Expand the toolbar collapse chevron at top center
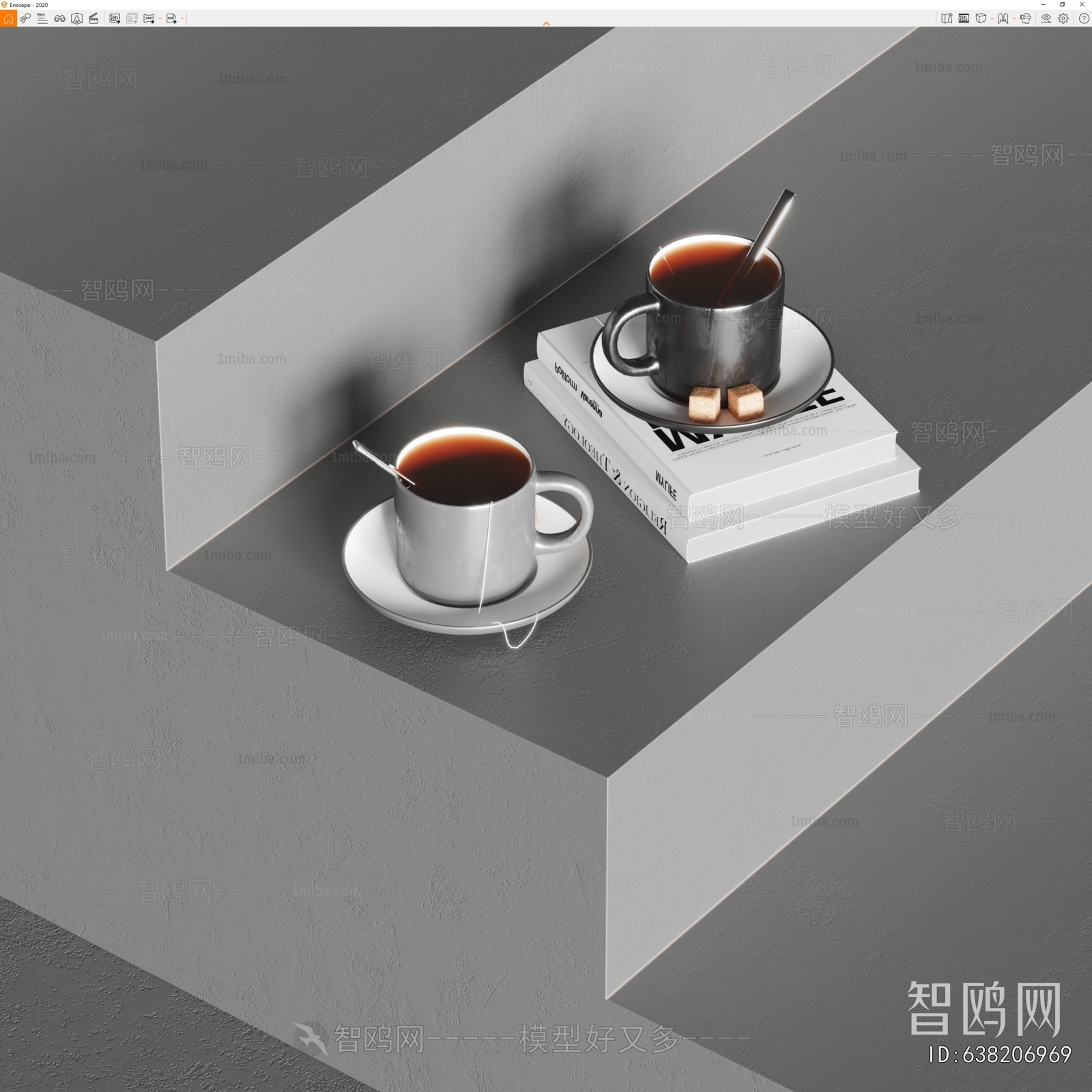This screenshot has width=1092, height=1092. (546, 24)
